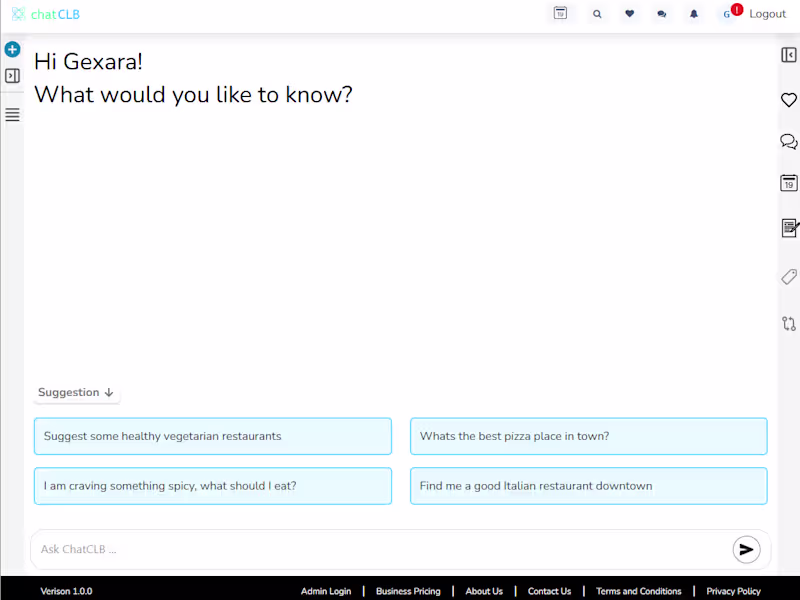Click the 'Hi Gexara!' greeting text
The height and width of the screenshot is (600, 800).
click(88, 62)
